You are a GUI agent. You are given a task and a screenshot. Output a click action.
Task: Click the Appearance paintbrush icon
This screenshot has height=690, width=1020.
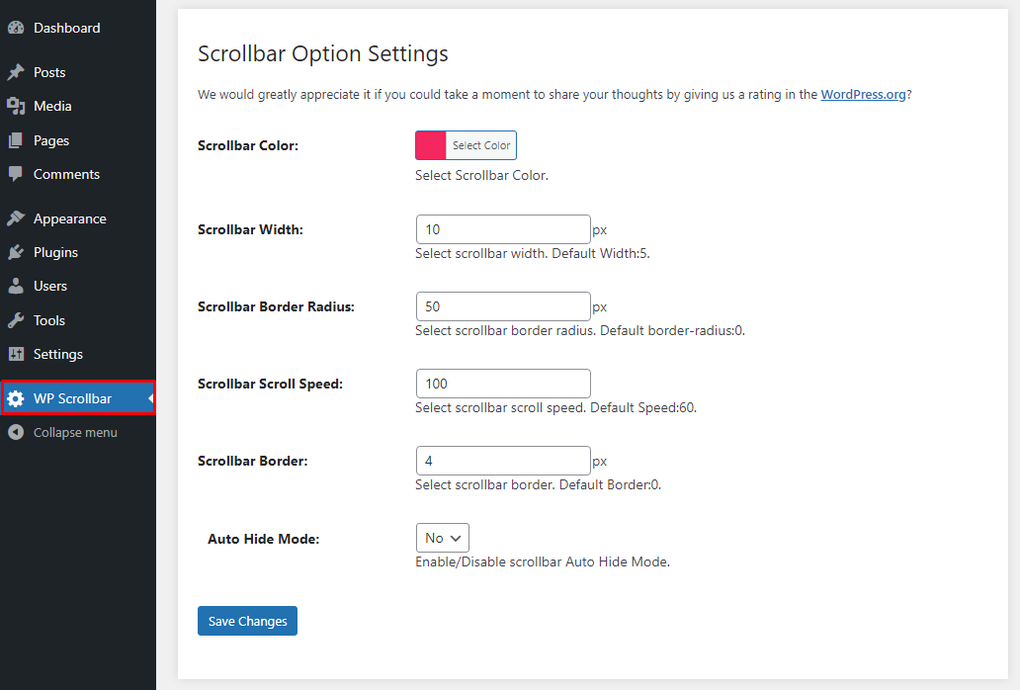[17, 218]
